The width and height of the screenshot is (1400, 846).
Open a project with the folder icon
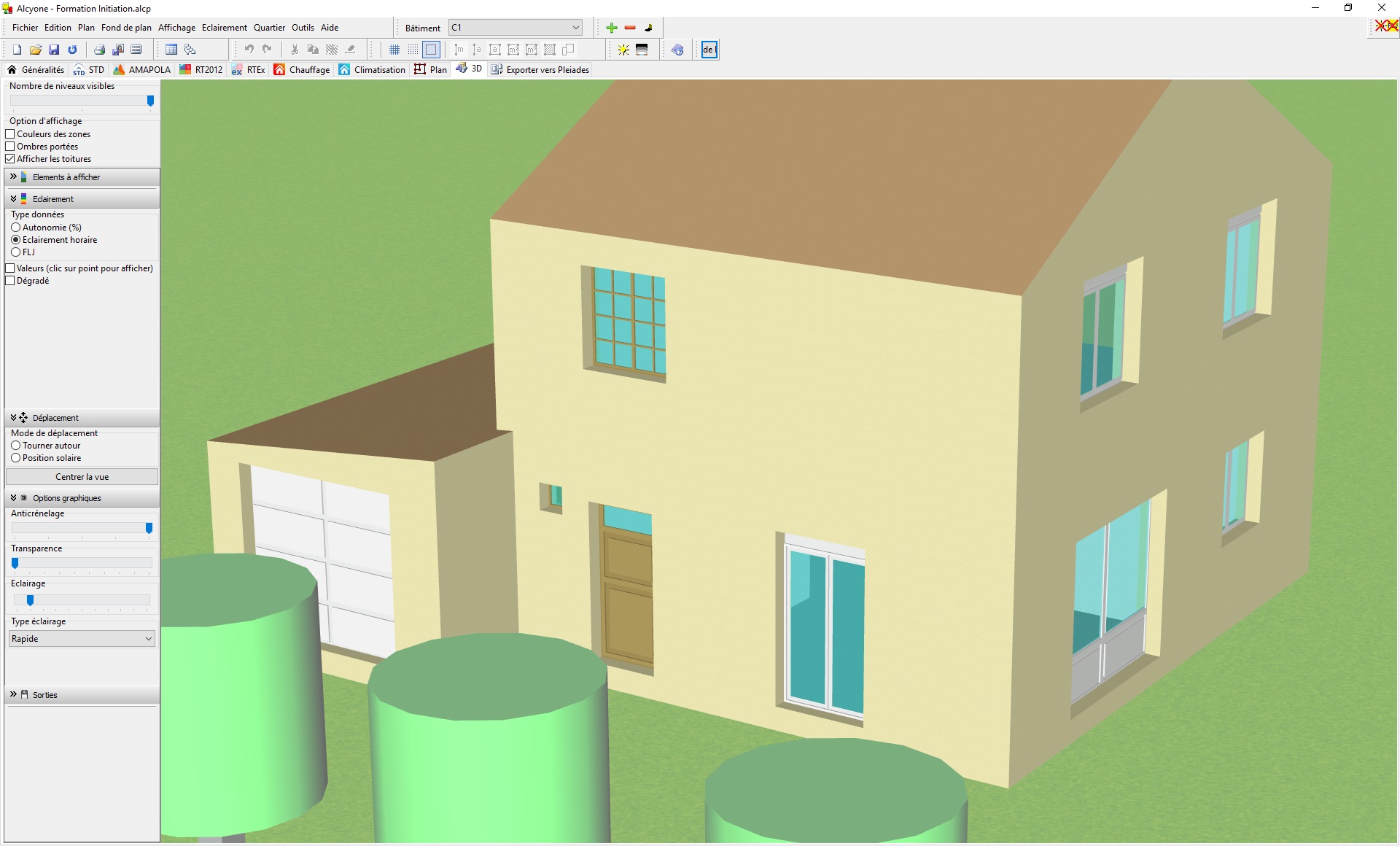point(35,50)
